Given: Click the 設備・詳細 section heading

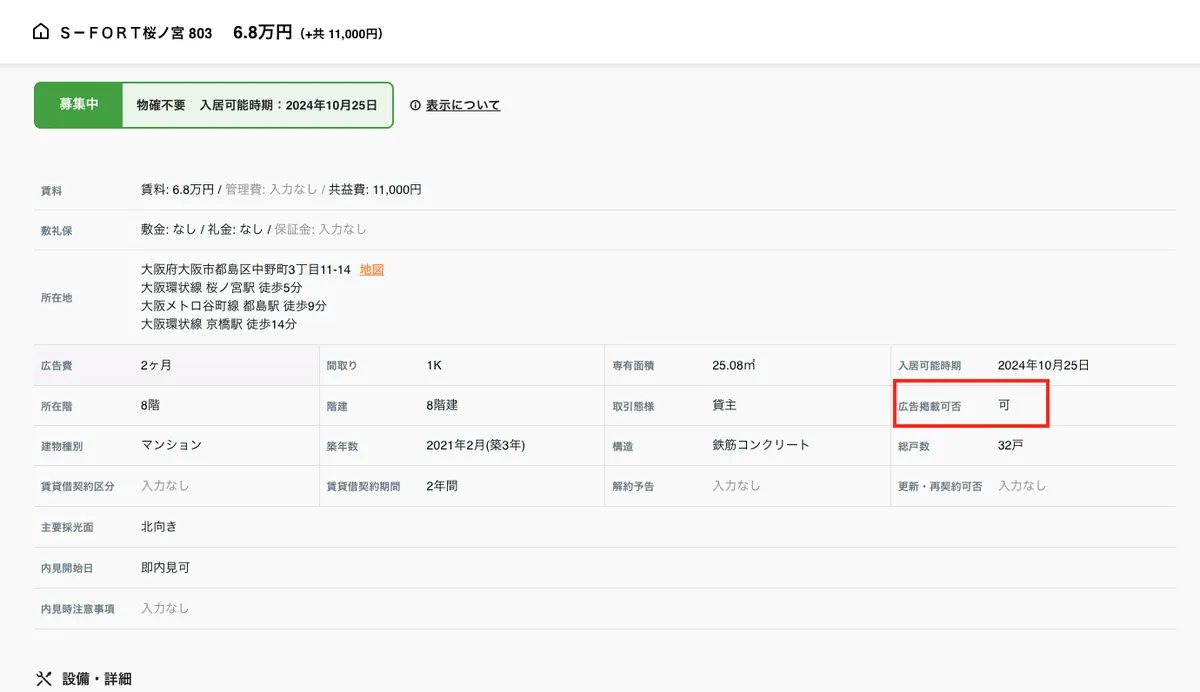Looking at the screenshot, I should pos(97,679).
